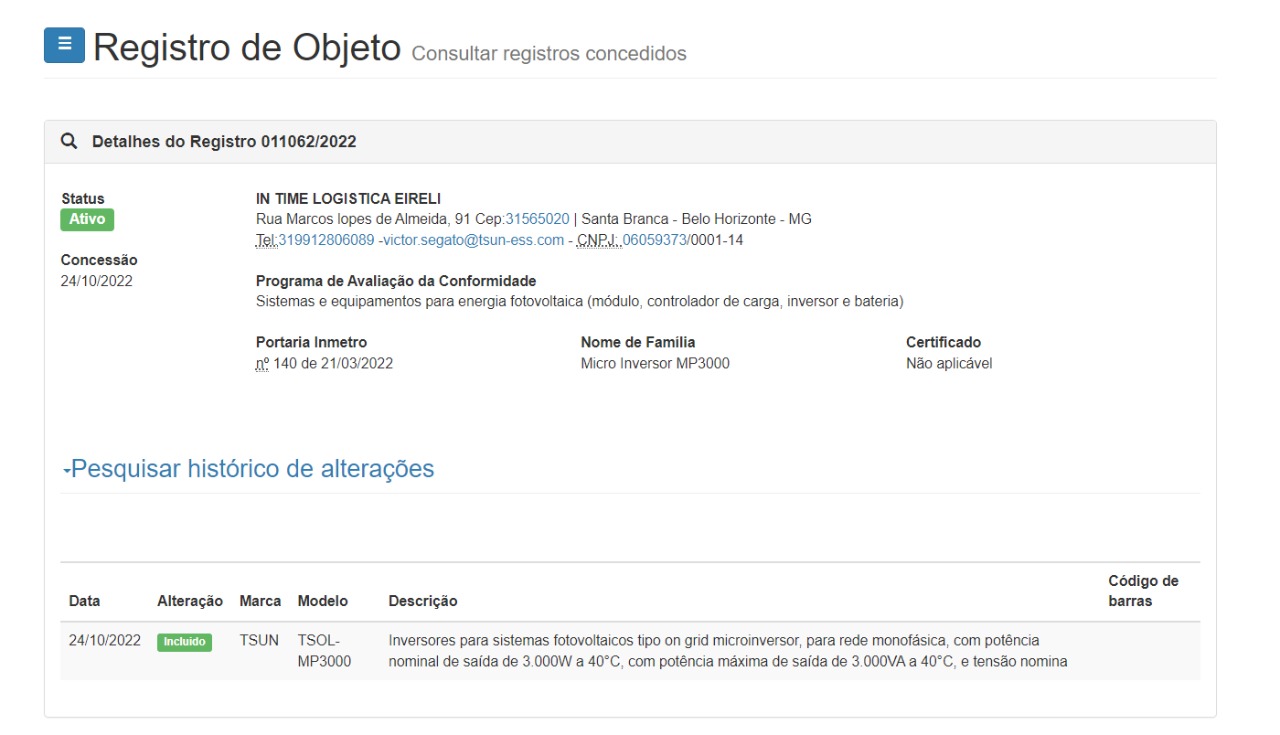Click the nº abbreviation under Portaria Inmetro
This screenshot has height=735, width=1280.
click(263, 364)
